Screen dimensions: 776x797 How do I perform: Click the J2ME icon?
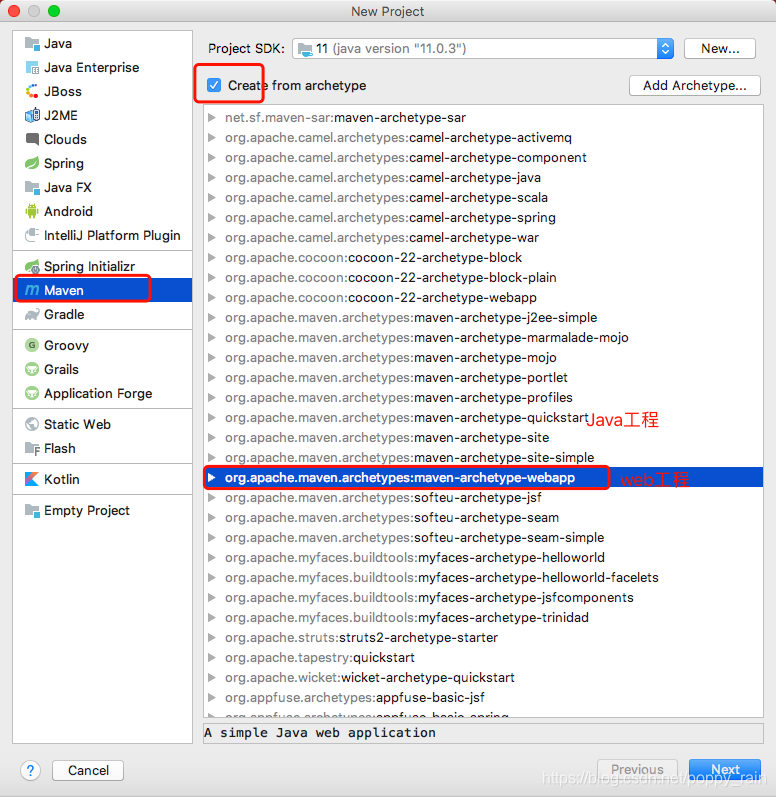pos(32,115)
